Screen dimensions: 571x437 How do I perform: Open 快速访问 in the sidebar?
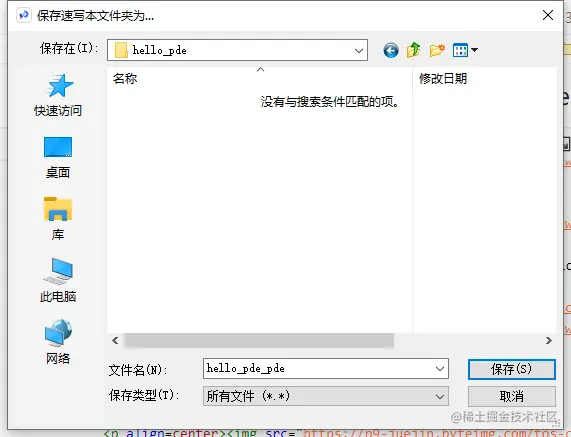pos(58,95)
